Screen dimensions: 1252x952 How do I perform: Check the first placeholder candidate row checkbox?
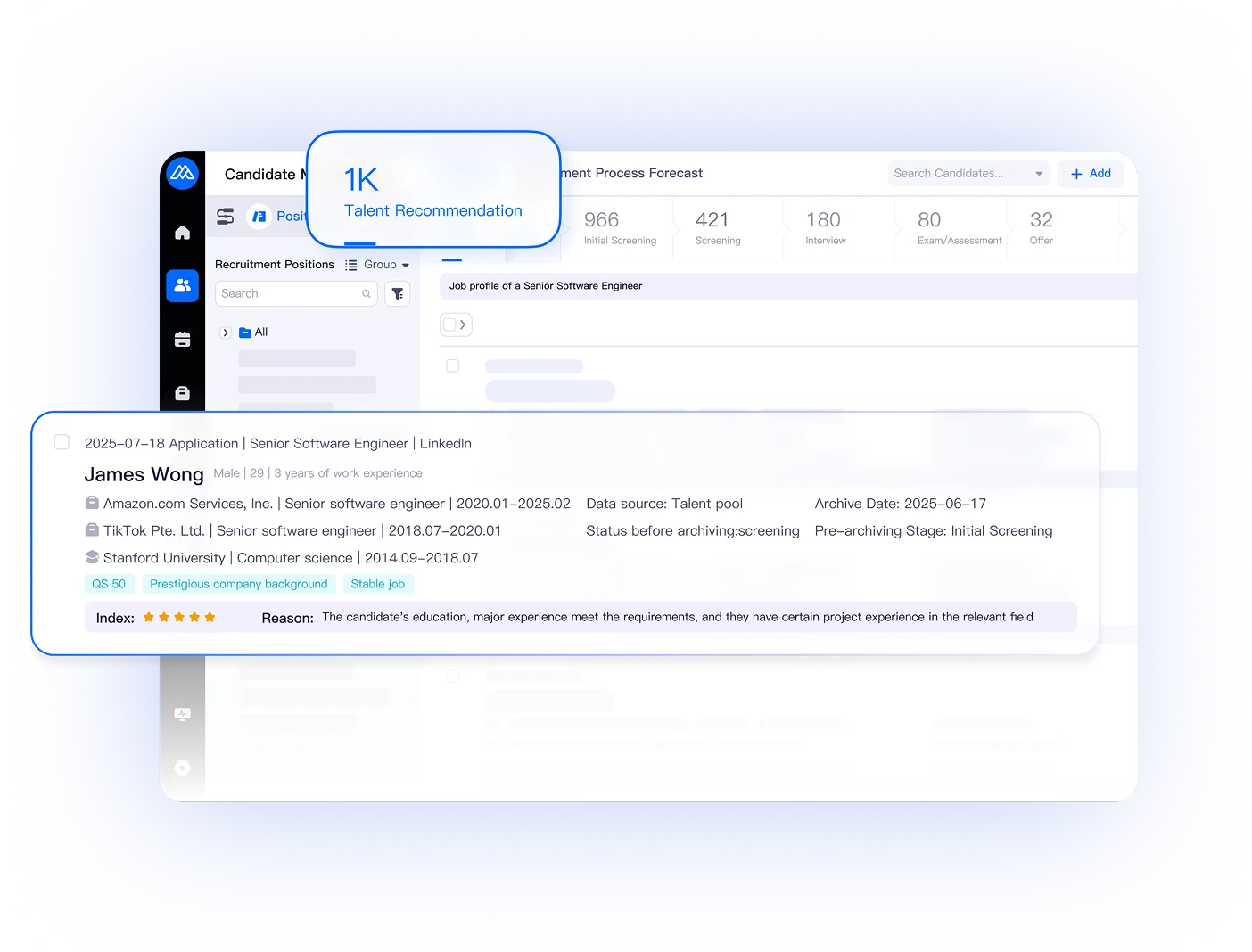click(x=453, y=366)
